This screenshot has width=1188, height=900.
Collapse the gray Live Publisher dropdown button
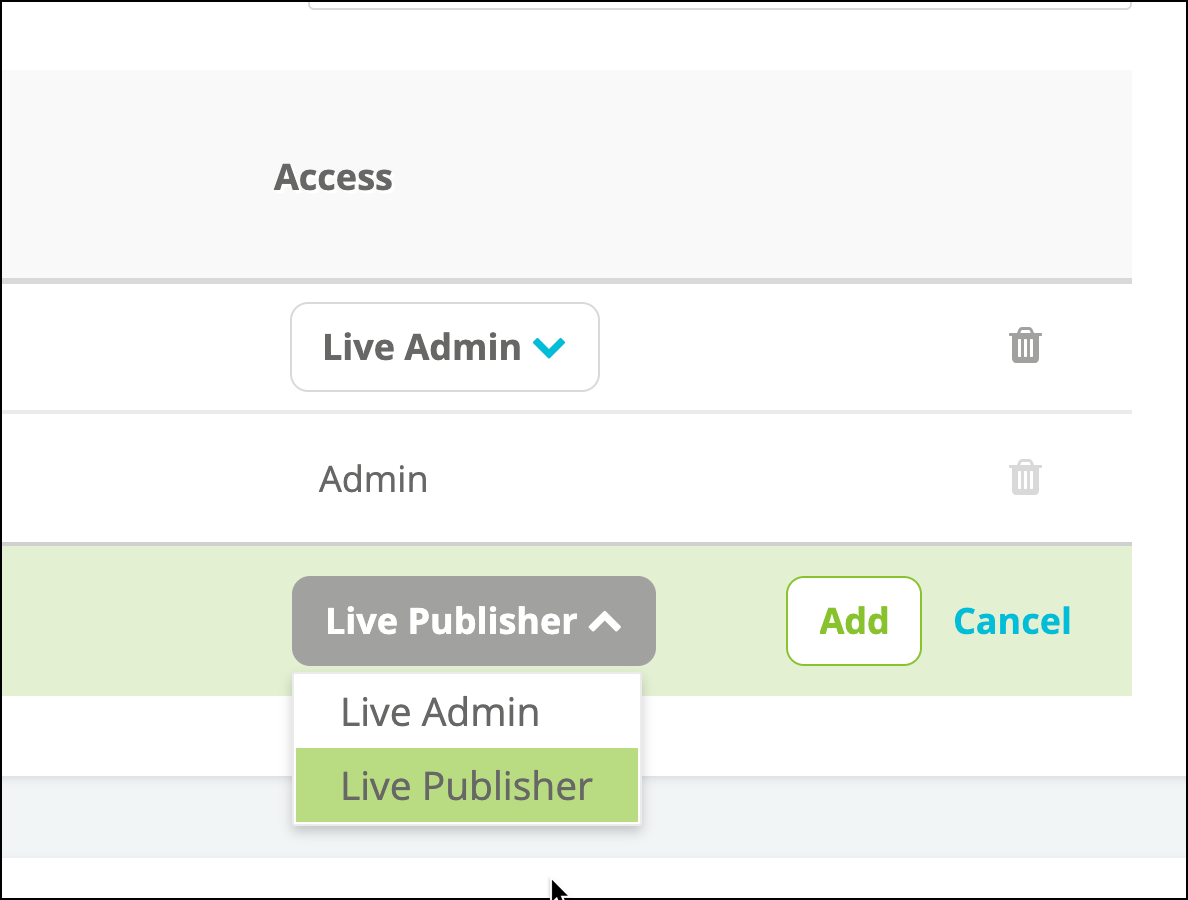click(x=474, y=620)
